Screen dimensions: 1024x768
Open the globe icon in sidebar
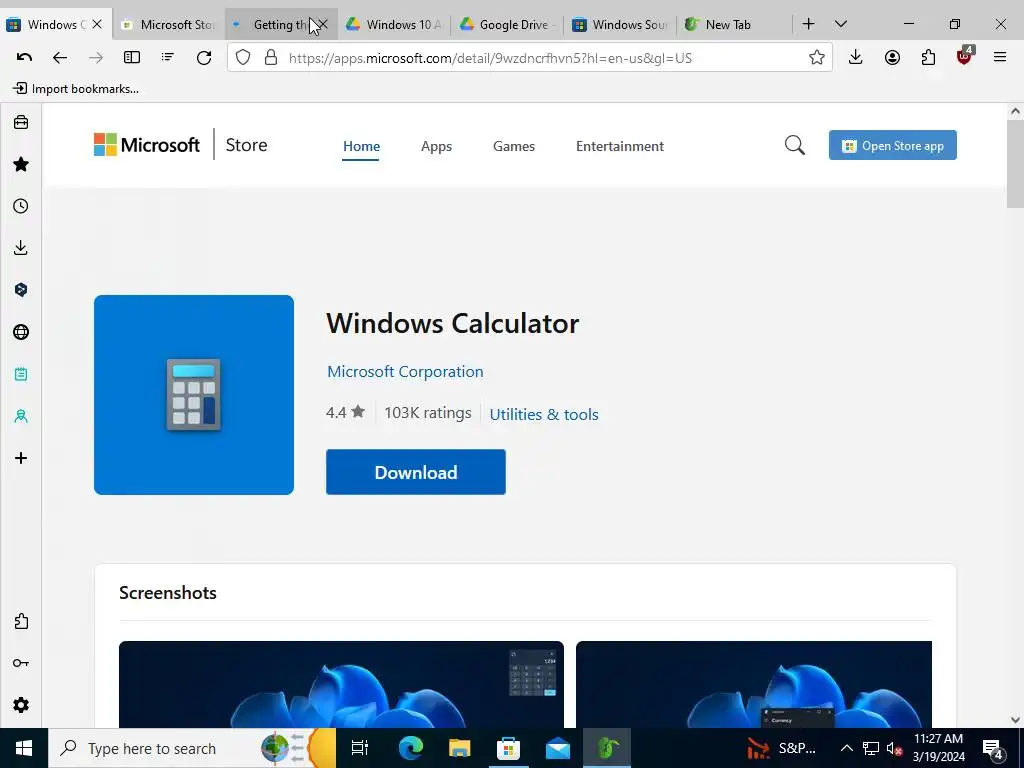tap(21, 332)
